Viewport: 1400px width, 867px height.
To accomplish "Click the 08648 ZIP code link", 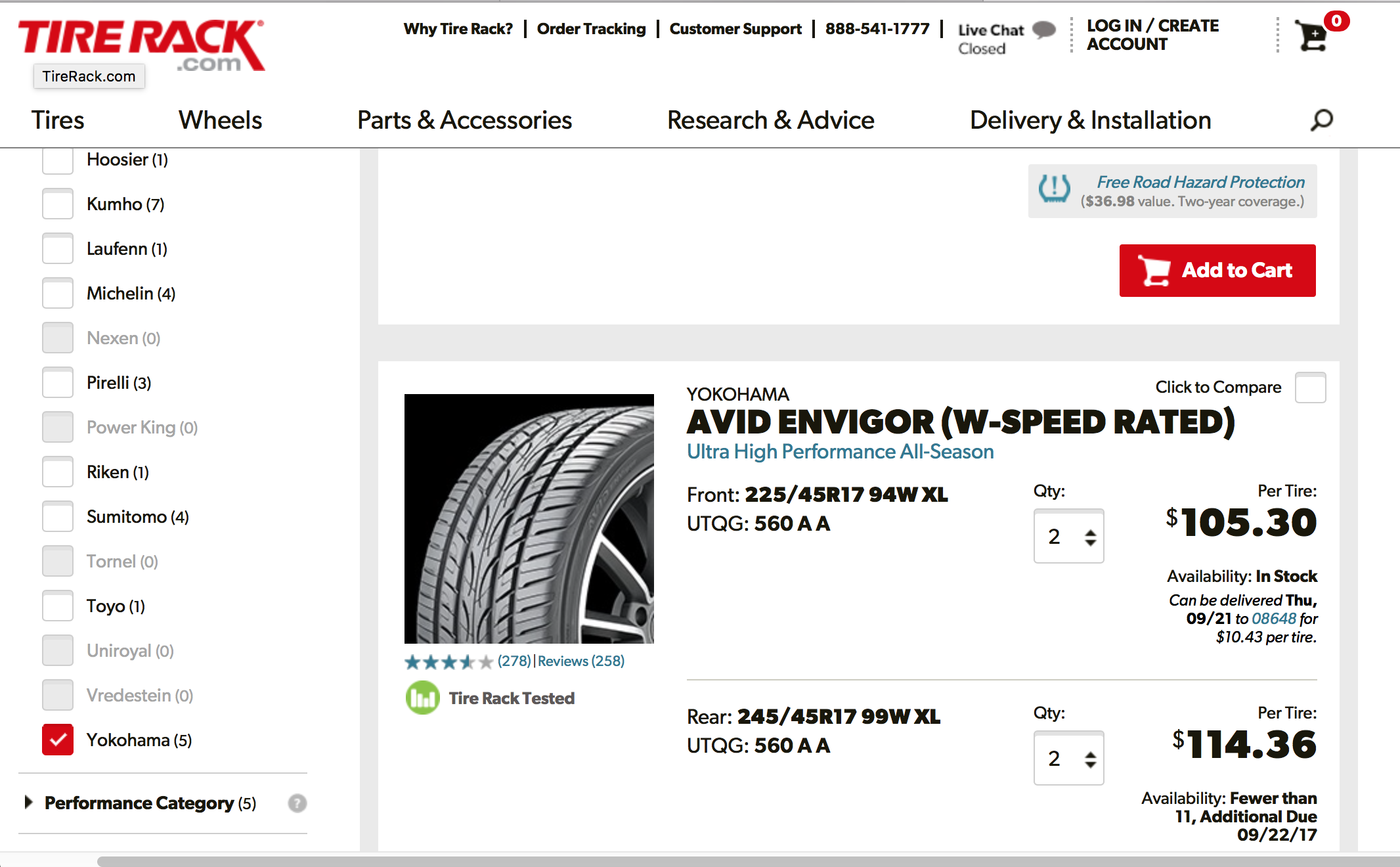I will (x=1274, y=619).
